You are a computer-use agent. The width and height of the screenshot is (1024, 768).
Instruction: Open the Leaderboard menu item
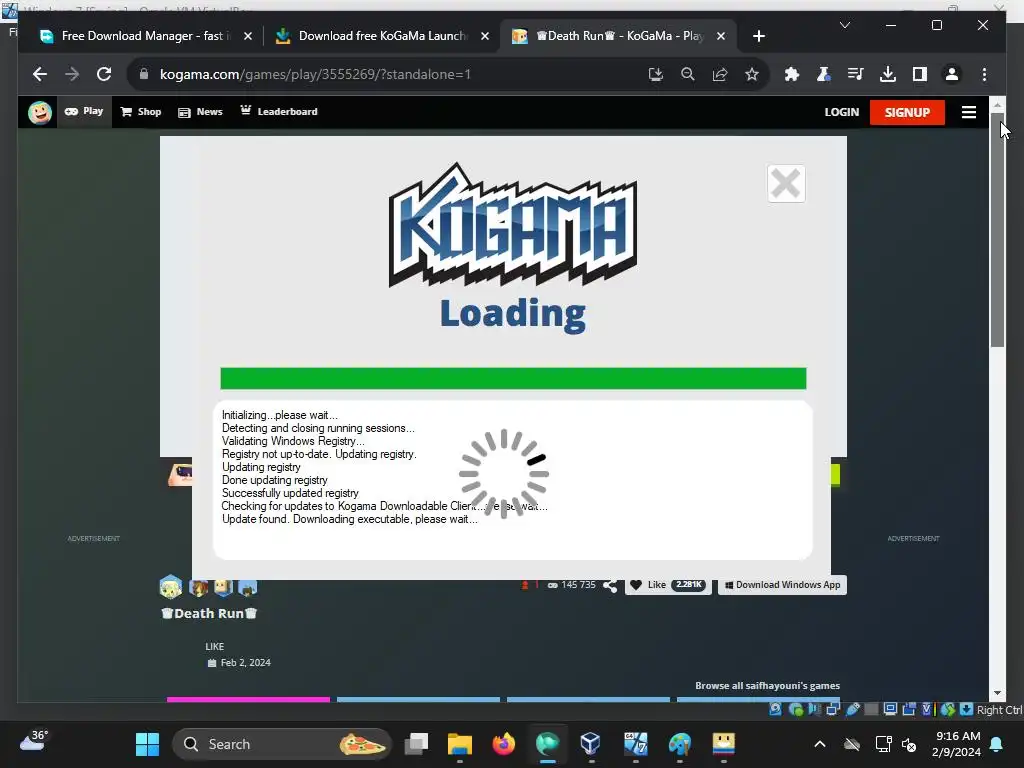(x=279, y=112)
